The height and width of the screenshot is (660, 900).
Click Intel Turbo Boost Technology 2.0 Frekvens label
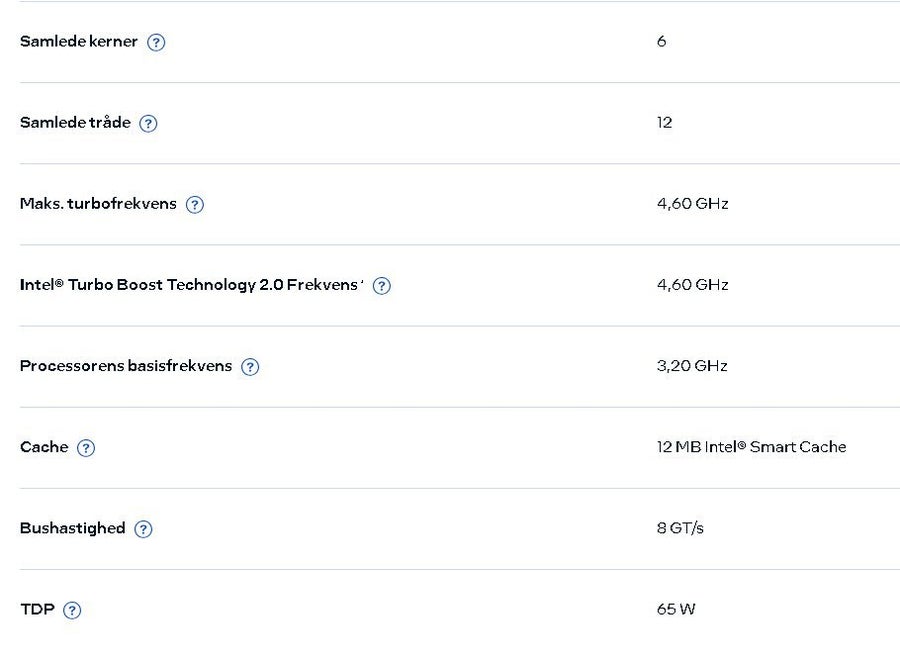[x=189, y=285]
